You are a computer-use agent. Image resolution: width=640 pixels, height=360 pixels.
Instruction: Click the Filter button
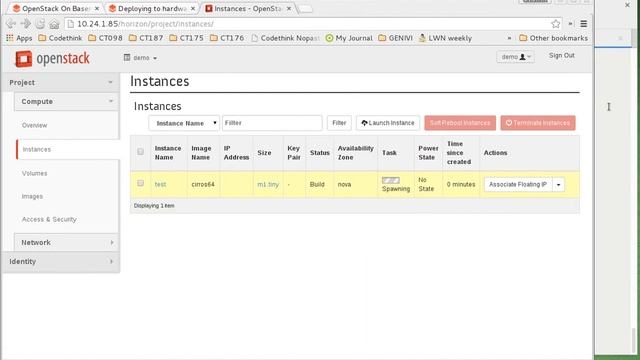(x=339, y=123)
